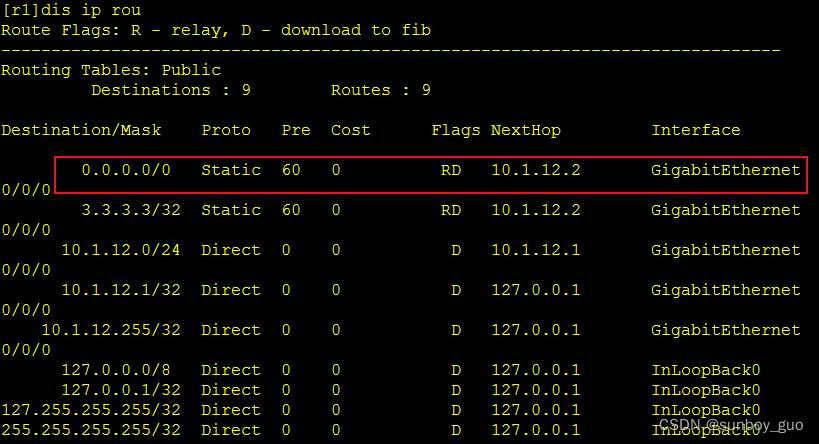Click the 'Flags' column header
The height and width of the screenshot is (444, 819).
(x=456, y=130)
